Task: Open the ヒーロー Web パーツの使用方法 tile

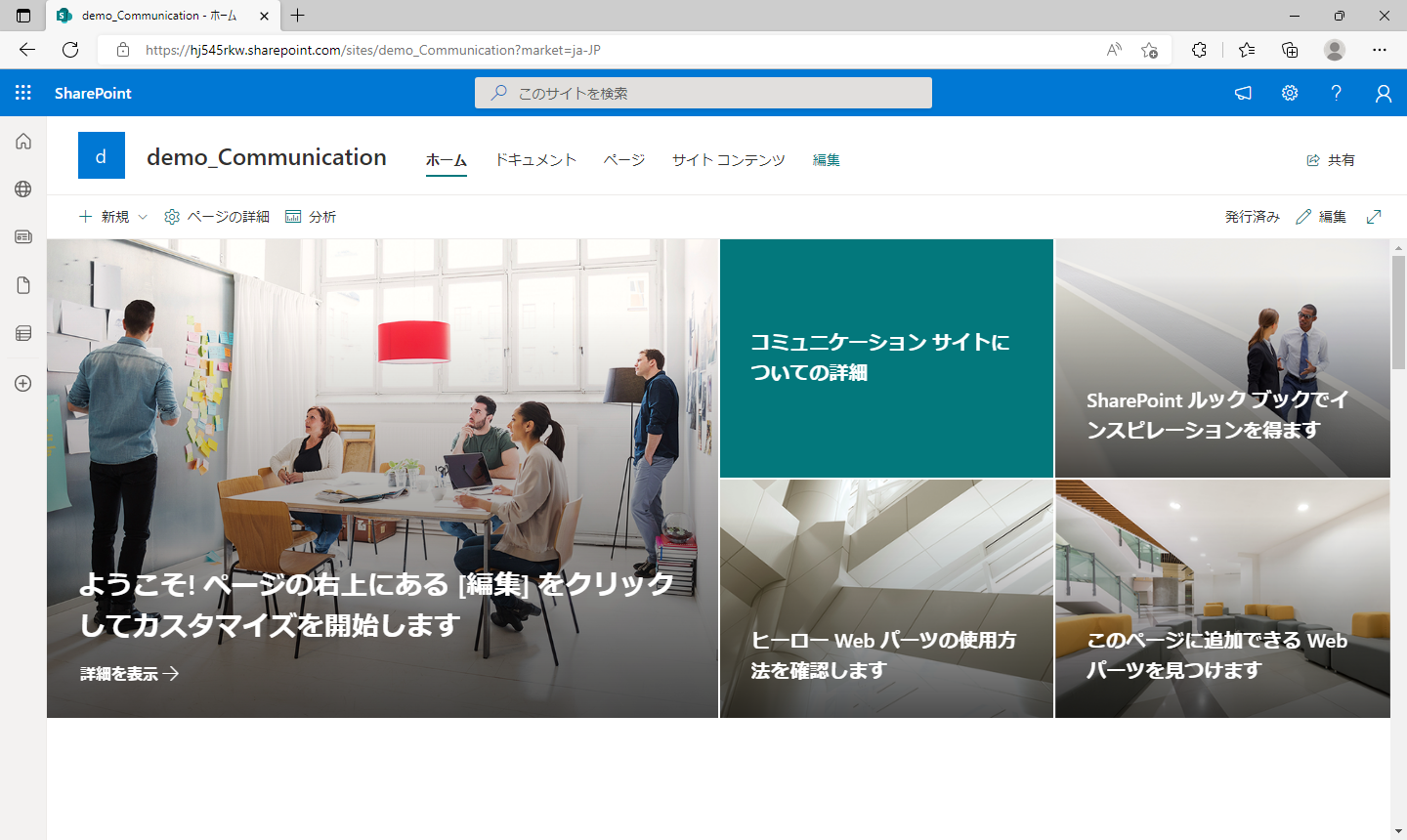Action: 886,599
